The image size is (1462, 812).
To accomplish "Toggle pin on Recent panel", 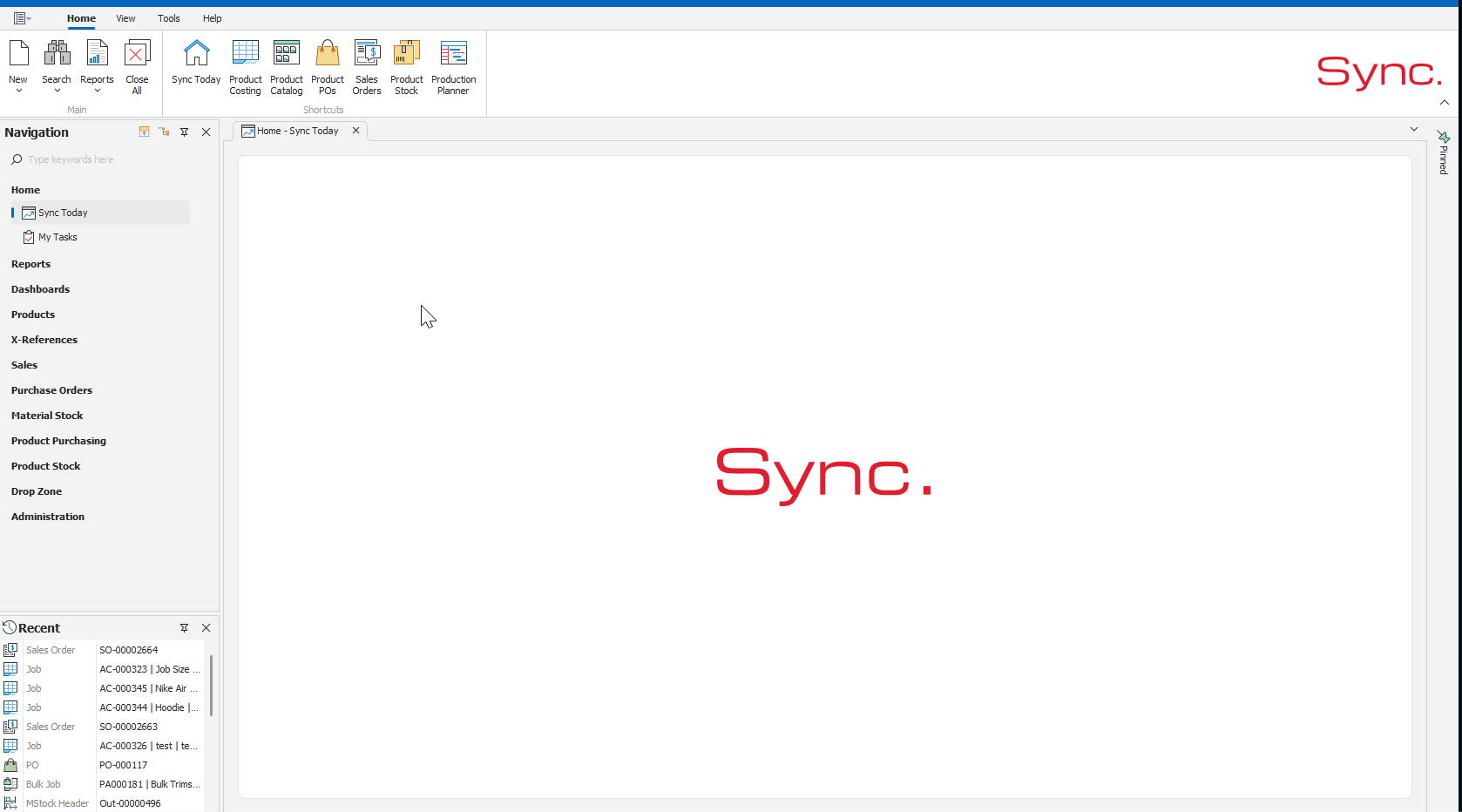I will coord(185,627).
